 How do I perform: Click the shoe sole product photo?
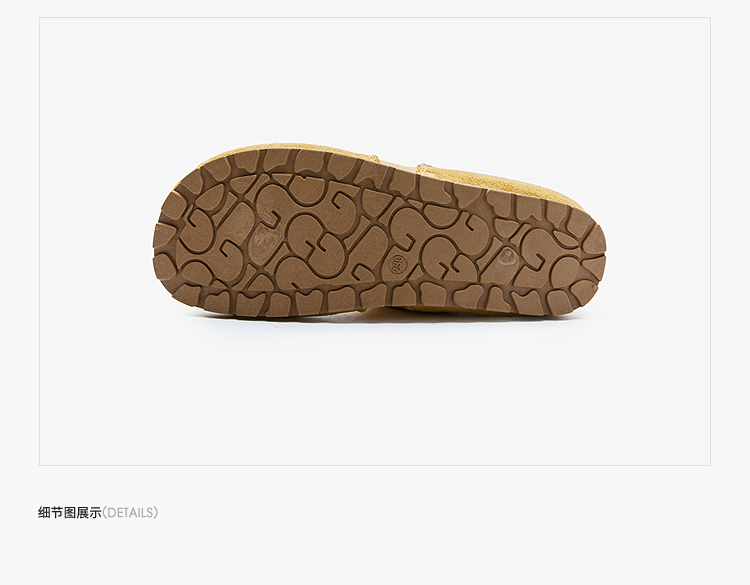(x=379, y=232)
